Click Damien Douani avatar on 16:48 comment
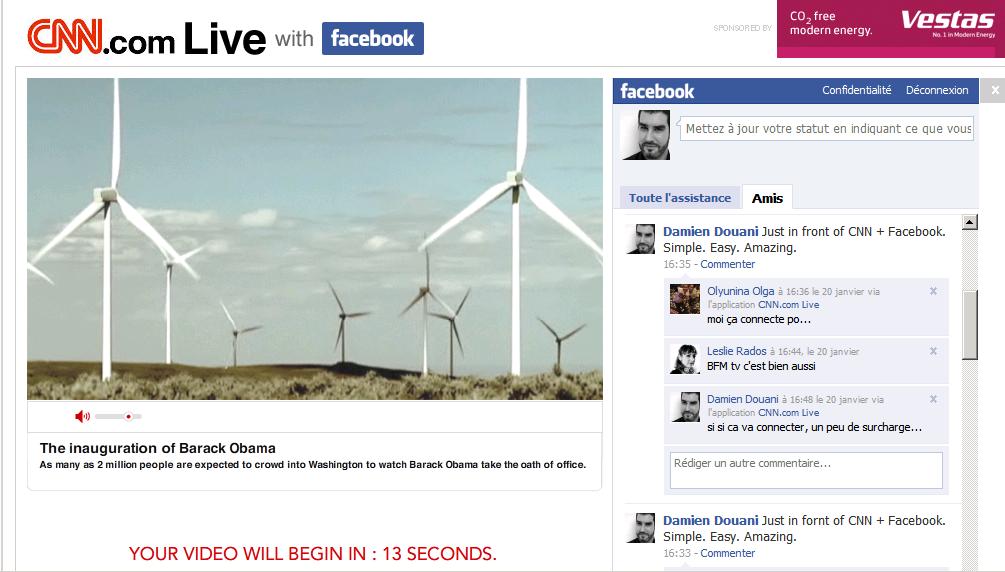Viewport: 1005px width, 572px height. (x=685, y=407)
